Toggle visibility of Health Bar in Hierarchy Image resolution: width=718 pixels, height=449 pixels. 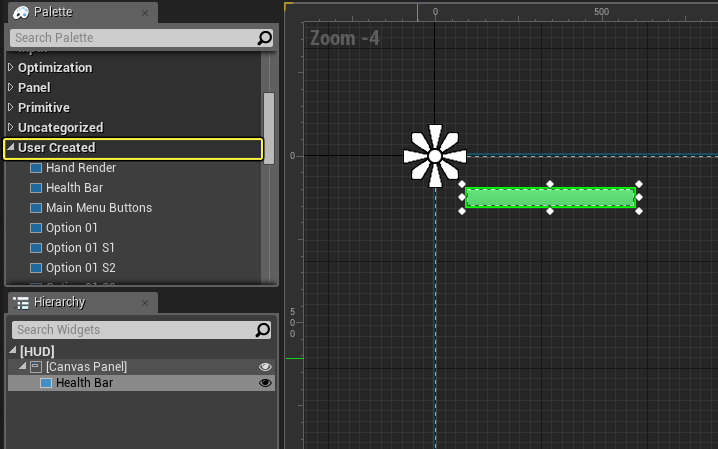[x=265, y=383]
